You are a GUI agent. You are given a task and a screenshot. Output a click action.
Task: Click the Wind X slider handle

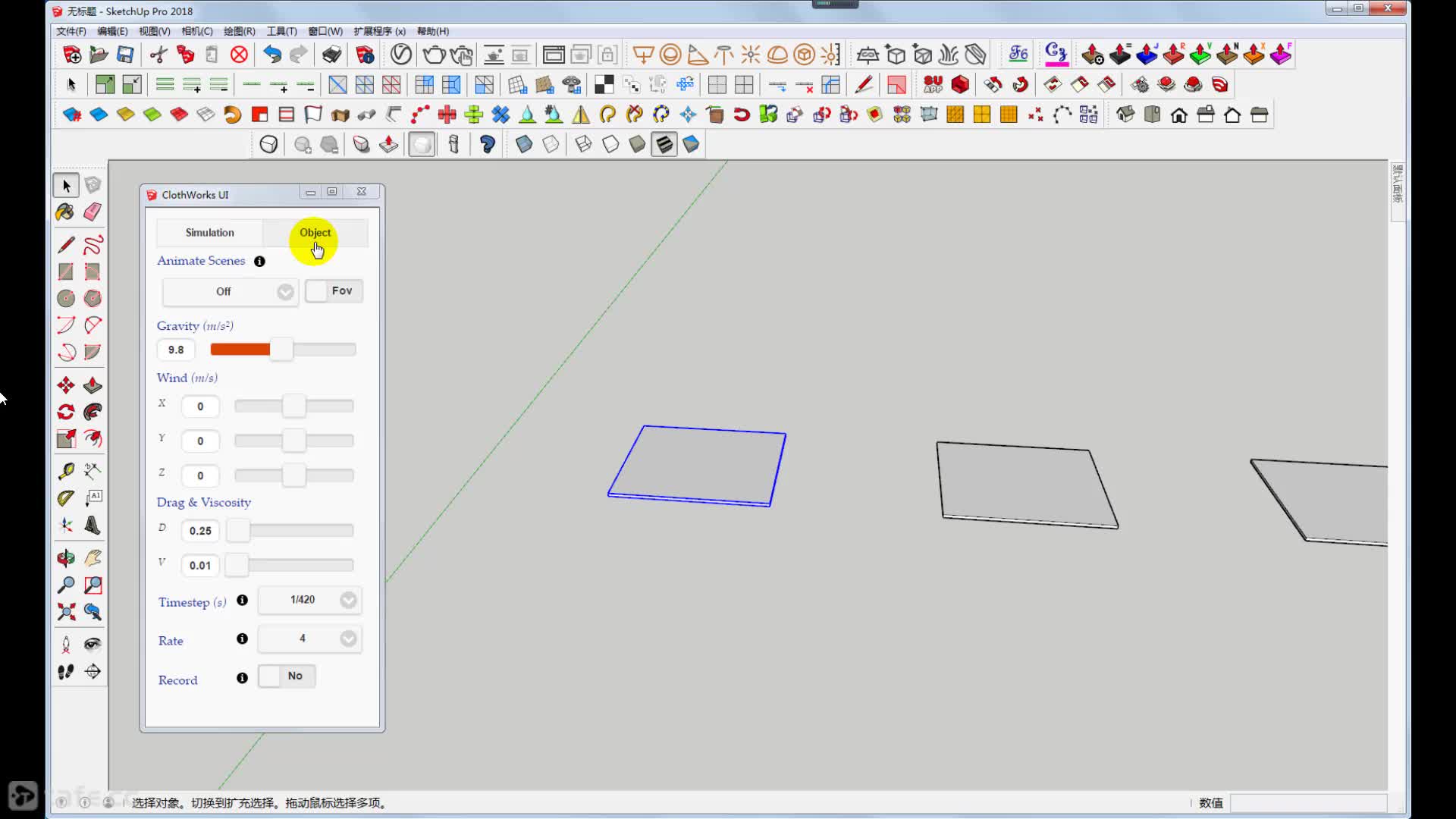[x=293, y=406]
